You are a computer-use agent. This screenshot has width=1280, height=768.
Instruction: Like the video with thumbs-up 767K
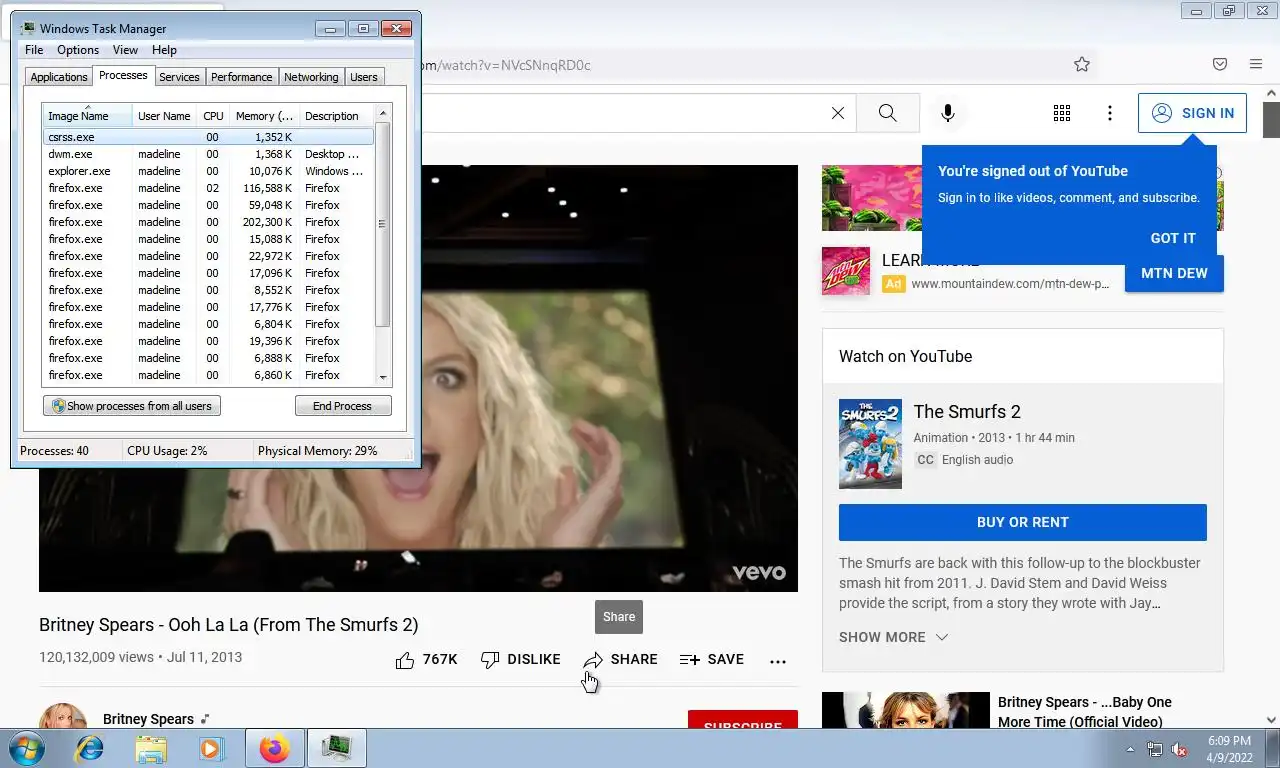tap(426, 660)
